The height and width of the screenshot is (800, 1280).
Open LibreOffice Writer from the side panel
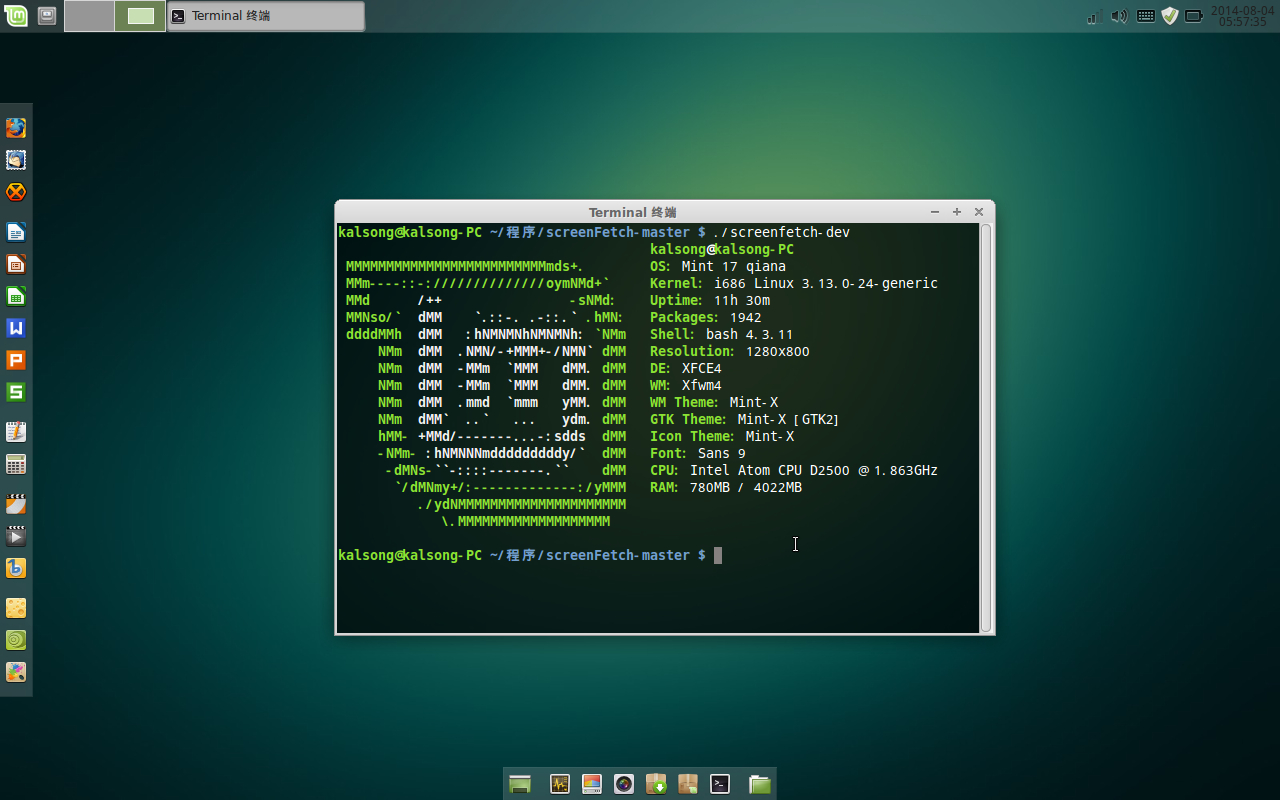click(15, 232)
